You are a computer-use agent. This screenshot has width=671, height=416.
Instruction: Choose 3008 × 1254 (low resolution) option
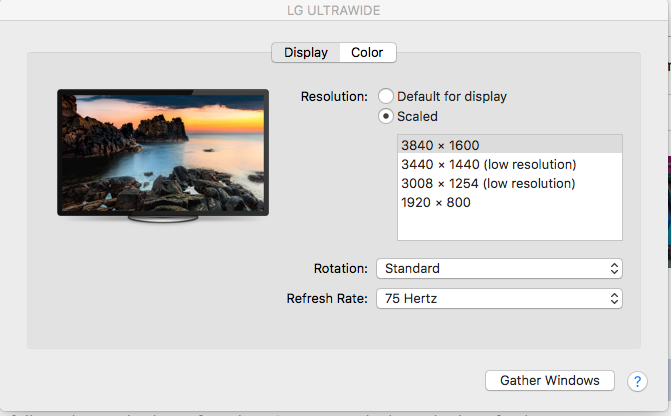coord(510,183)
